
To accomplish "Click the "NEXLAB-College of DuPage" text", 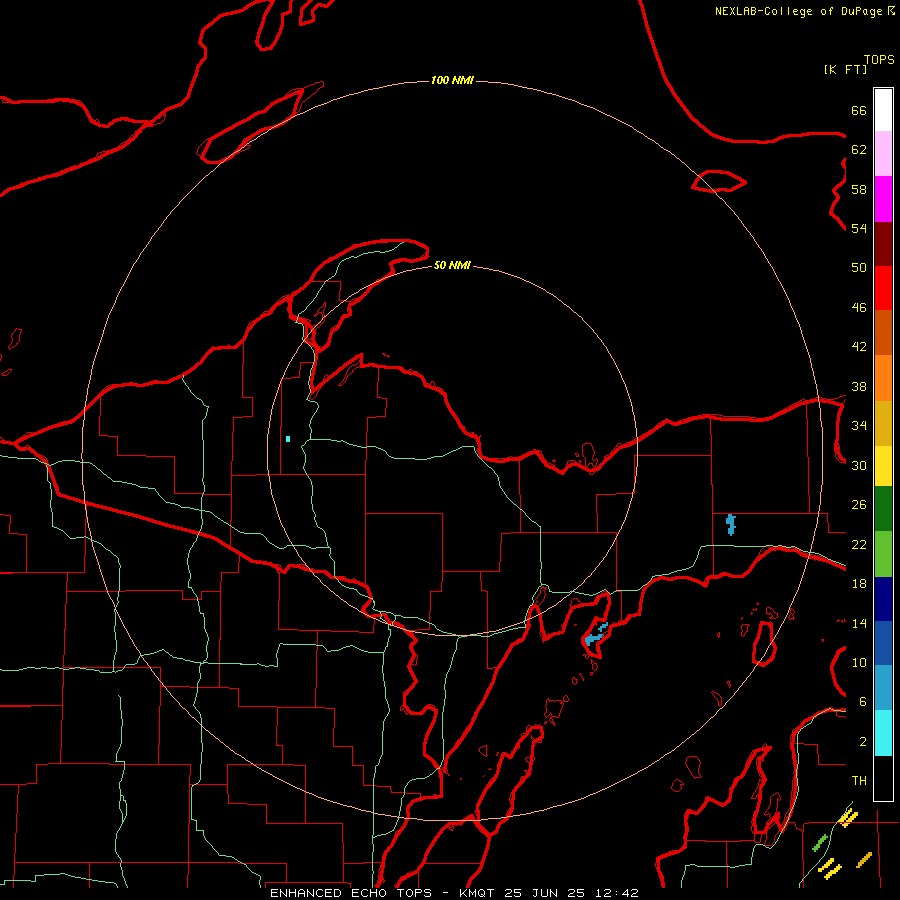I will pyautogui.click(x=798, y=11).
